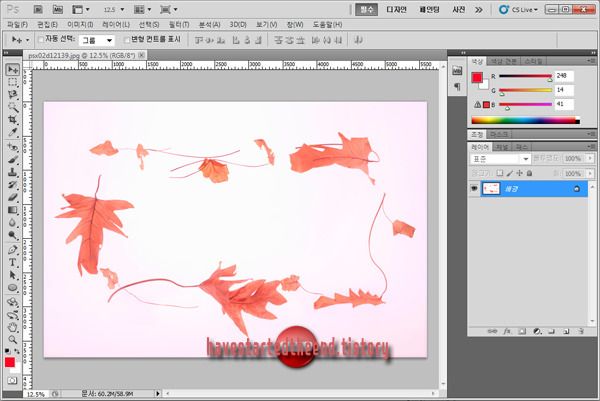The width and height of the screenshot is (600, 401).
Task: Select the Path Selection tool
Action: (13, 275)
